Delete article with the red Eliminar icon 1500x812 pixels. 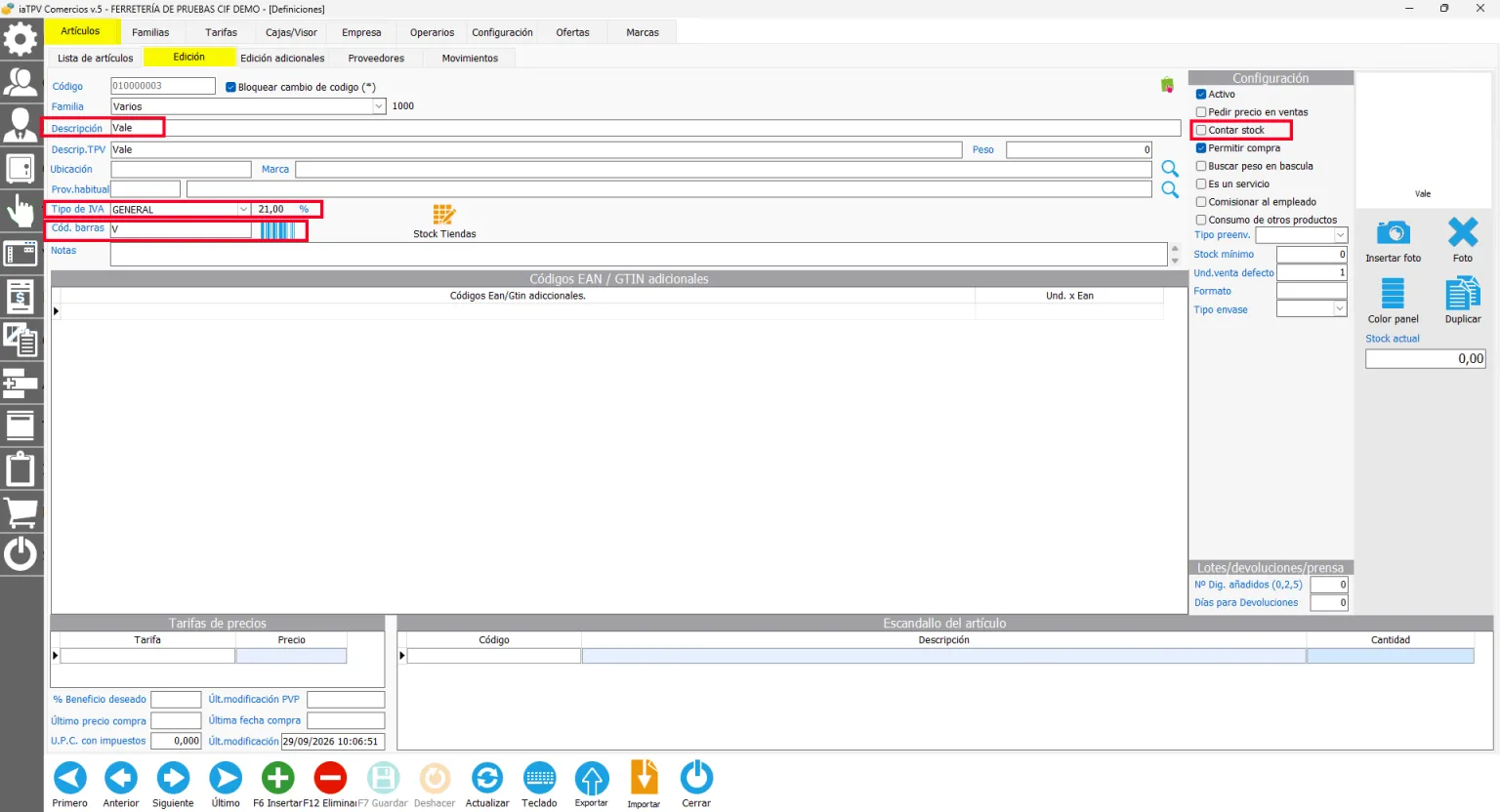pos(330,778)
